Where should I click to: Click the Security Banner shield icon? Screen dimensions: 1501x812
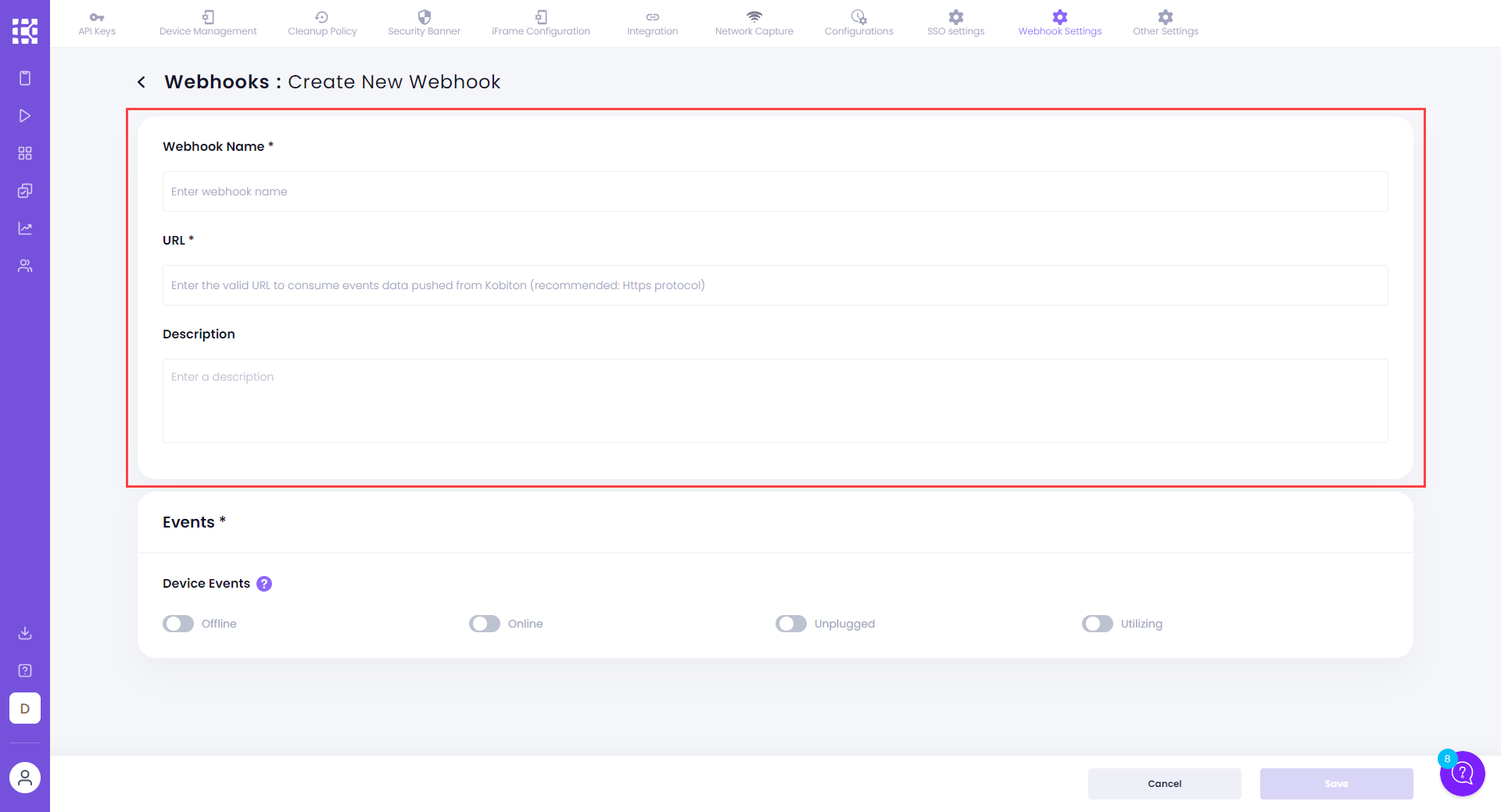click(425, 17)
